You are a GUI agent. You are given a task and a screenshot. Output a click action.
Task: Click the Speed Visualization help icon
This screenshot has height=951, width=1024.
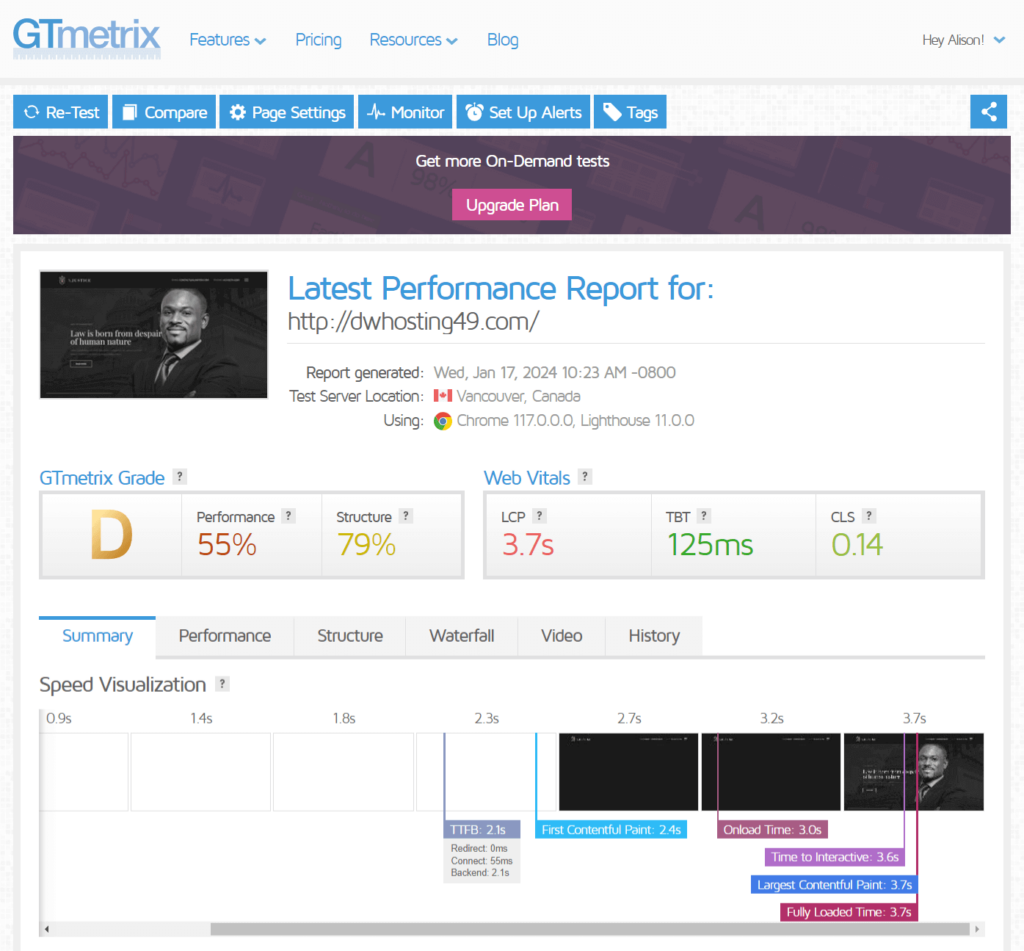(x=222, y=684)
